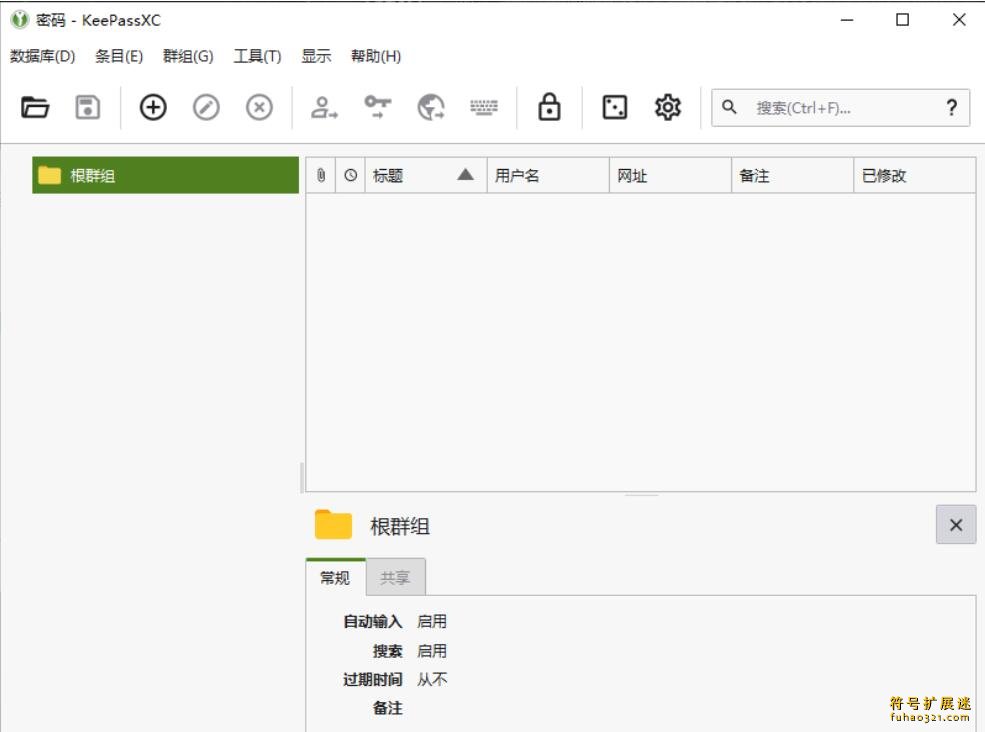Add a new entry with plus icon

click(153, 107)
